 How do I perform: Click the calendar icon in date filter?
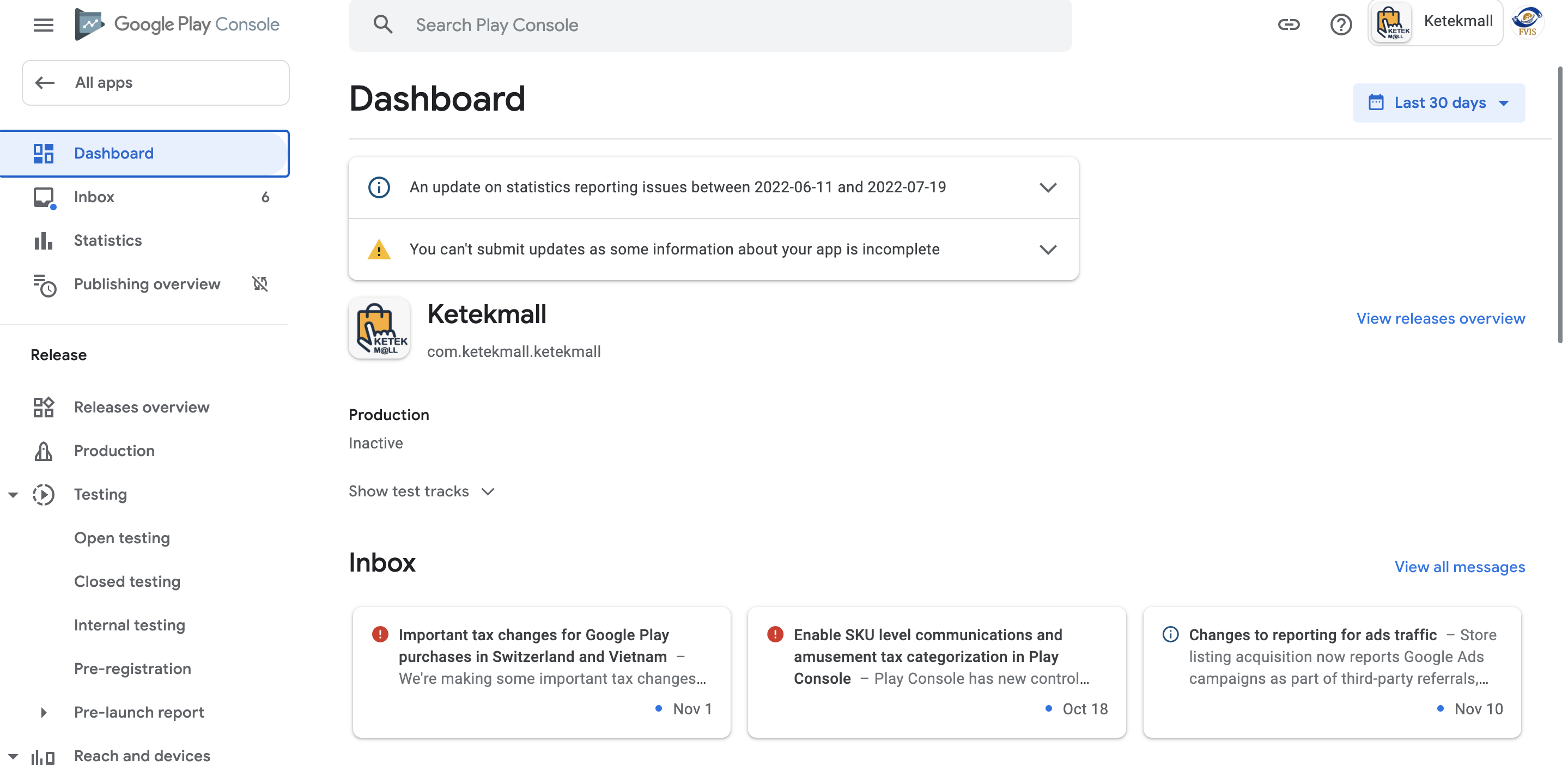(1376, 102)
